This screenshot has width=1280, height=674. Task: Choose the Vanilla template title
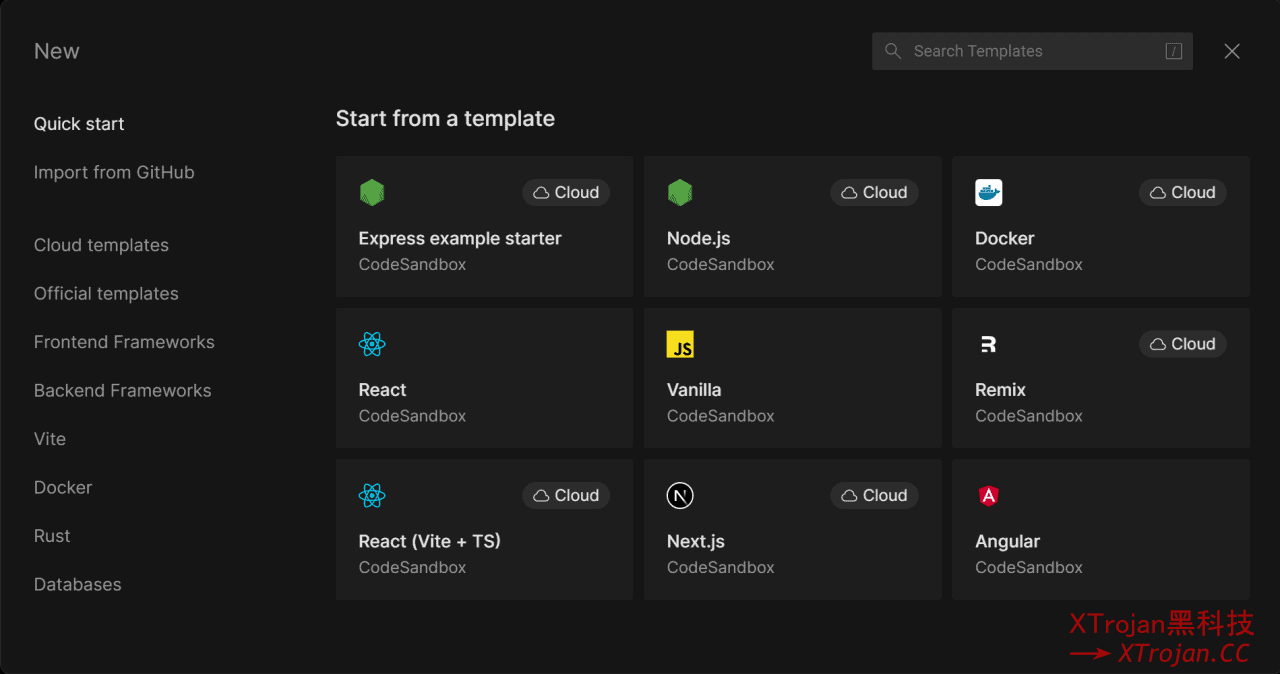[694, 390]
